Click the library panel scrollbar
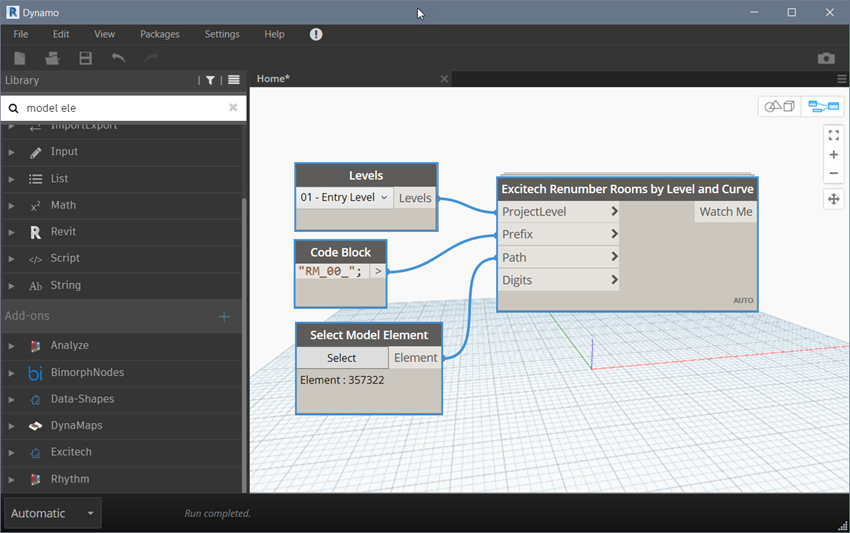850x533 pixels. [244, 344]
